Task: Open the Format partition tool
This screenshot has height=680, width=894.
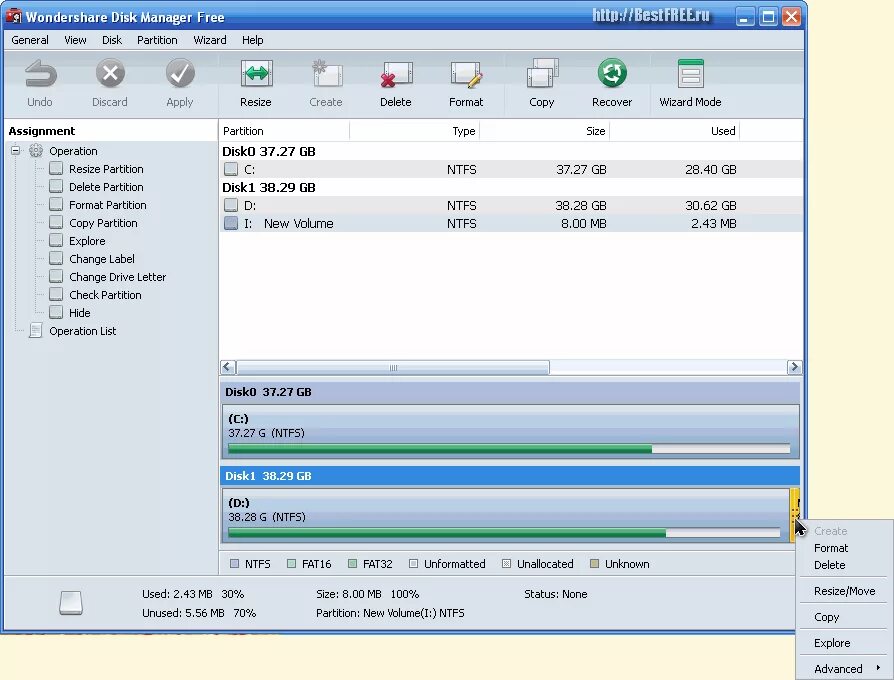Action: pos(466,75)
